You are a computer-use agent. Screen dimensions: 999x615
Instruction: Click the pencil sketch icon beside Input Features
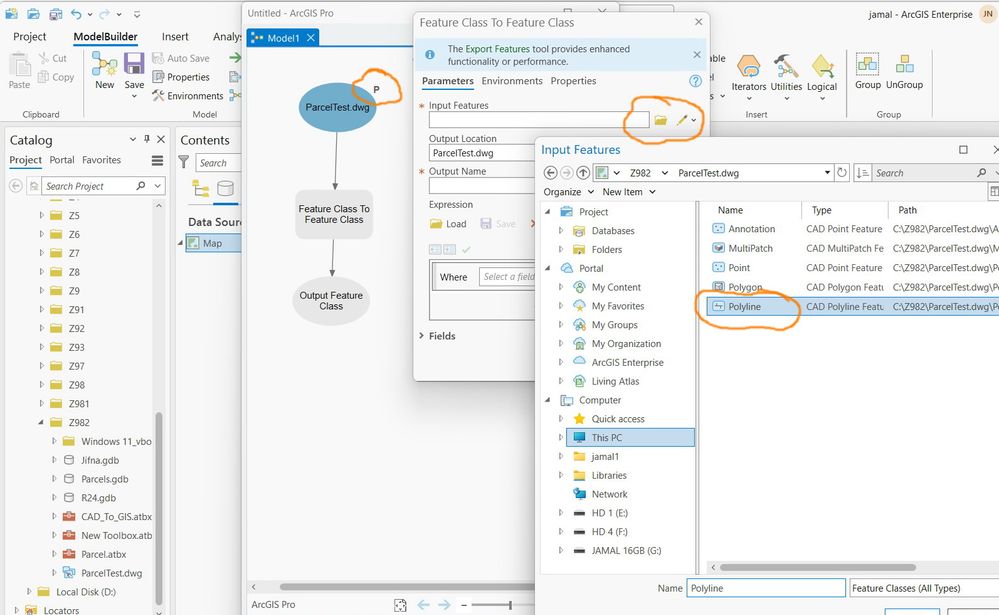tap(682, 120)
